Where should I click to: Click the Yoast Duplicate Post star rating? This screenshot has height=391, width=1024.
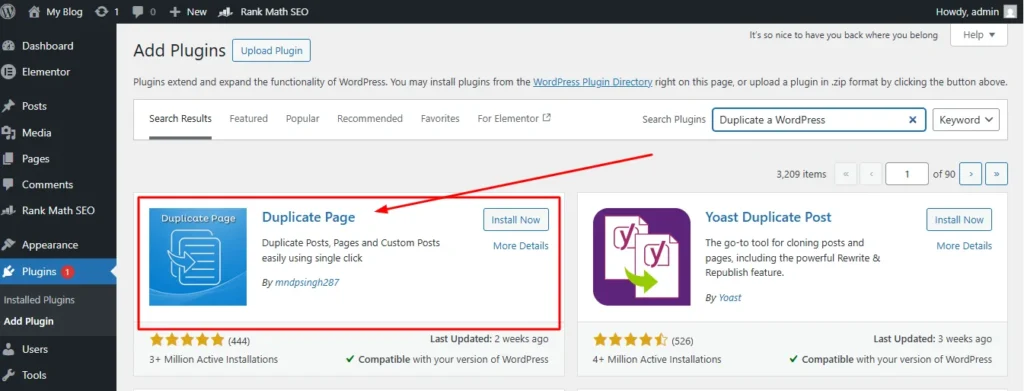click(631, 340)
